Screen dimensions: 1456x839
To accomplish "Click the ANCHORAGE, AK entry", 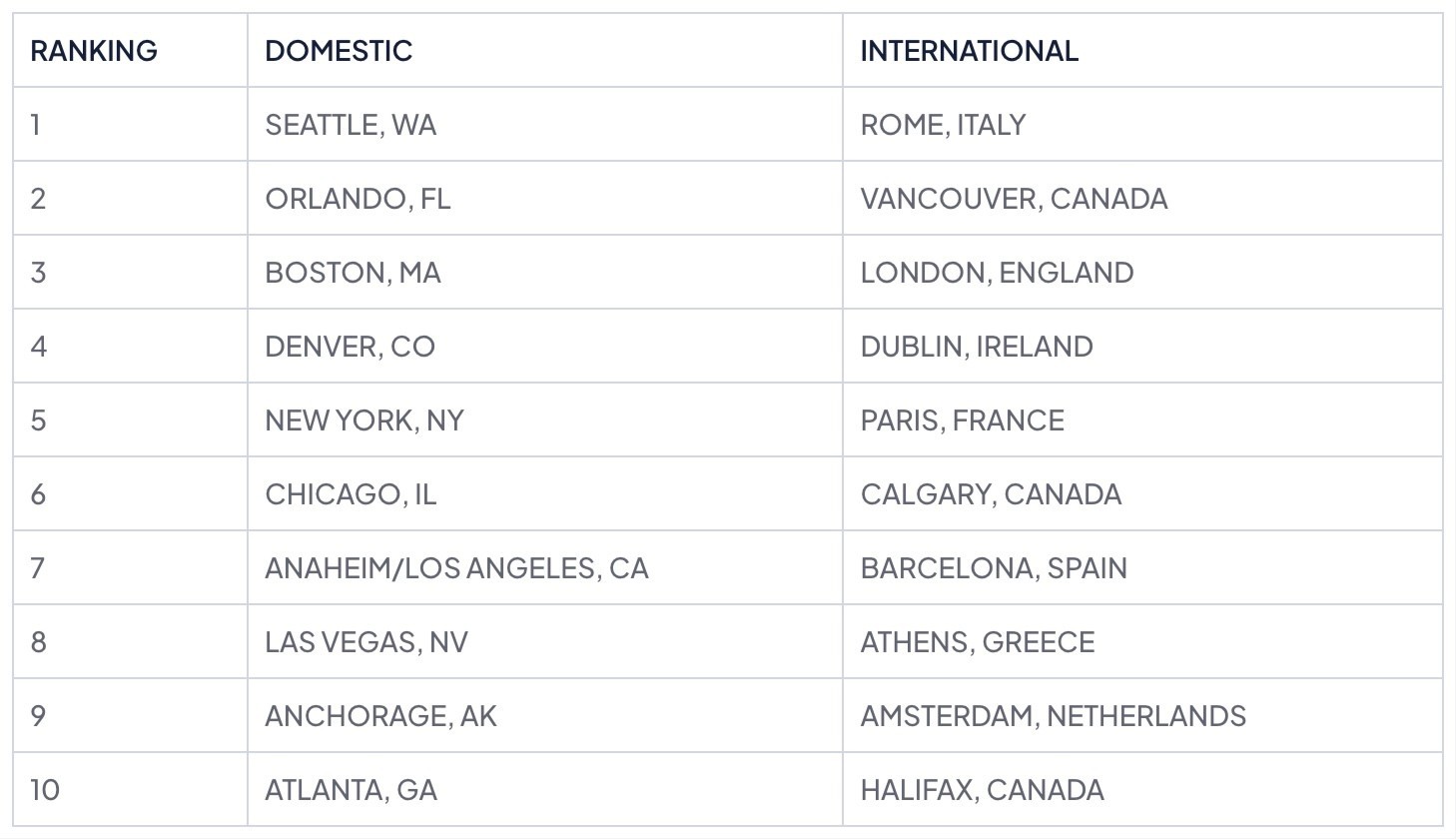I will pyautogui.click(x=380, y=716).
